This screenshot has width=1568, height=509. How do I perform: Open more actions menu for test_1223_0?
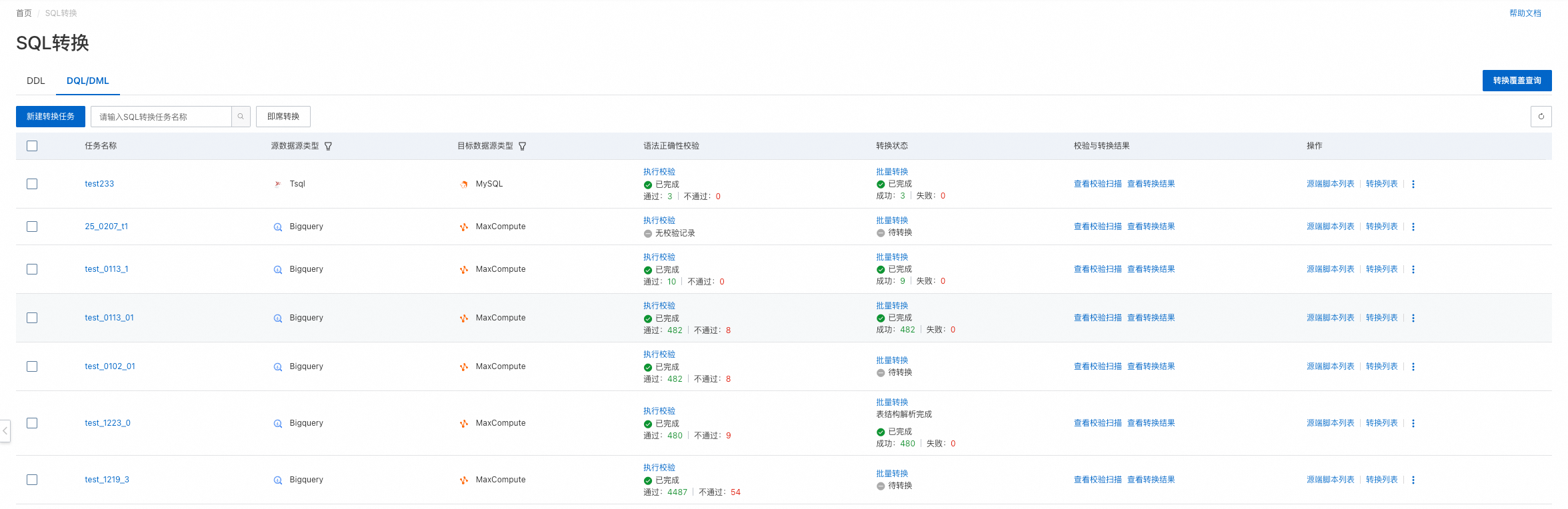click(1413, 423)
